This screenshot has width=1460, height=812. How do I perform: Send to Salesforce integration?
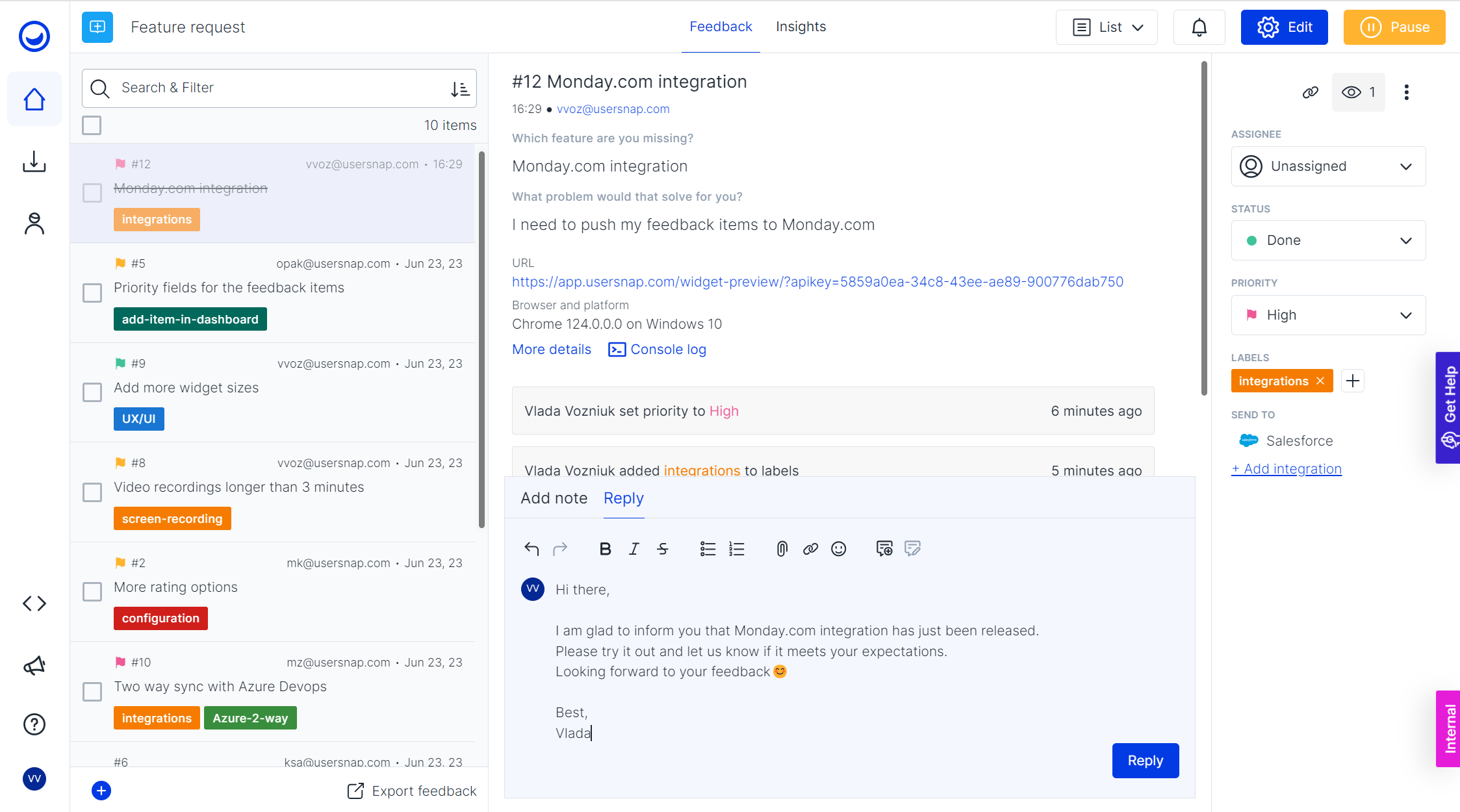[1286, 441]
